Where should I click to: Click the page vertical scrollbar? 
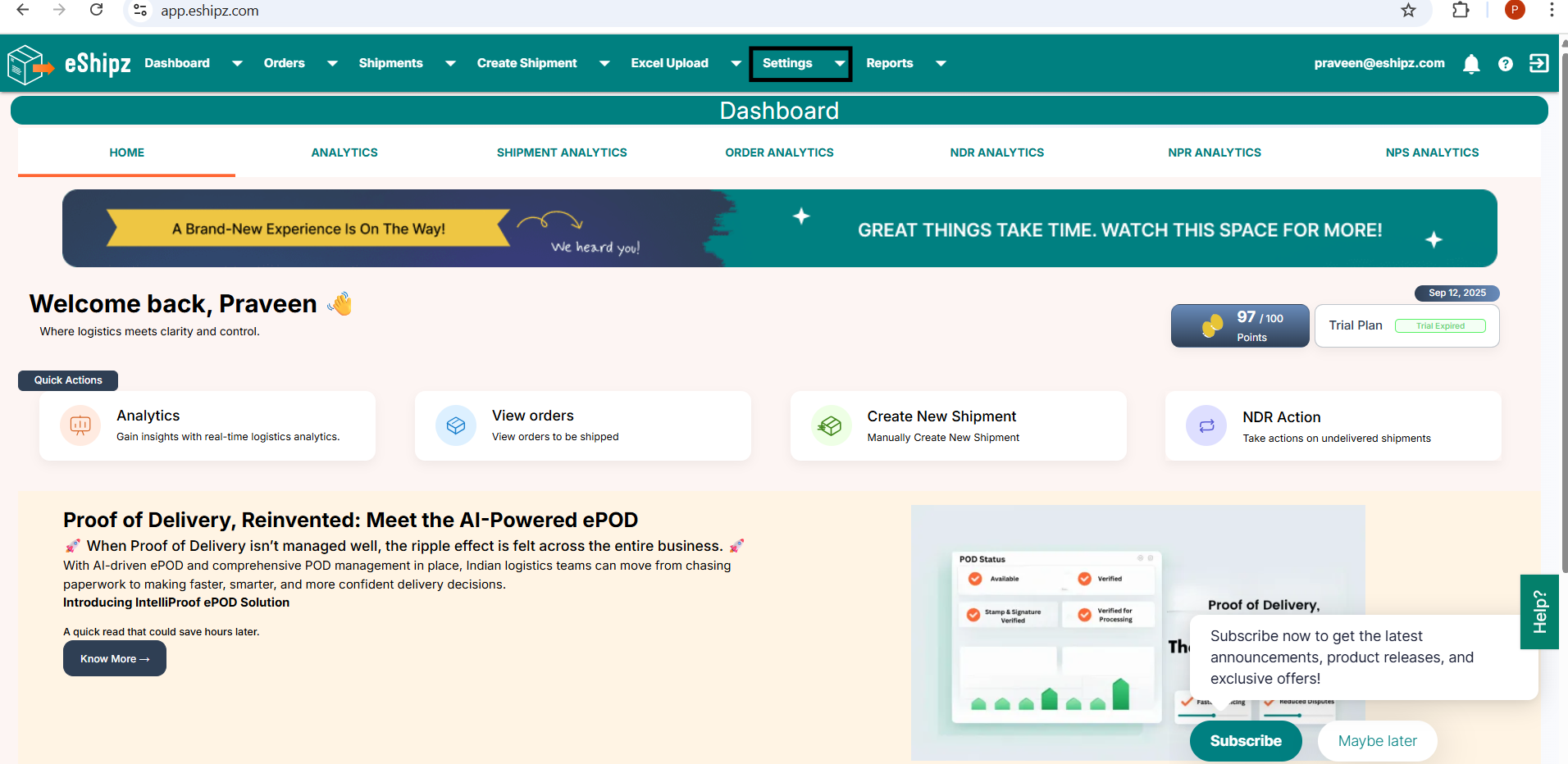coord(1563,312)
